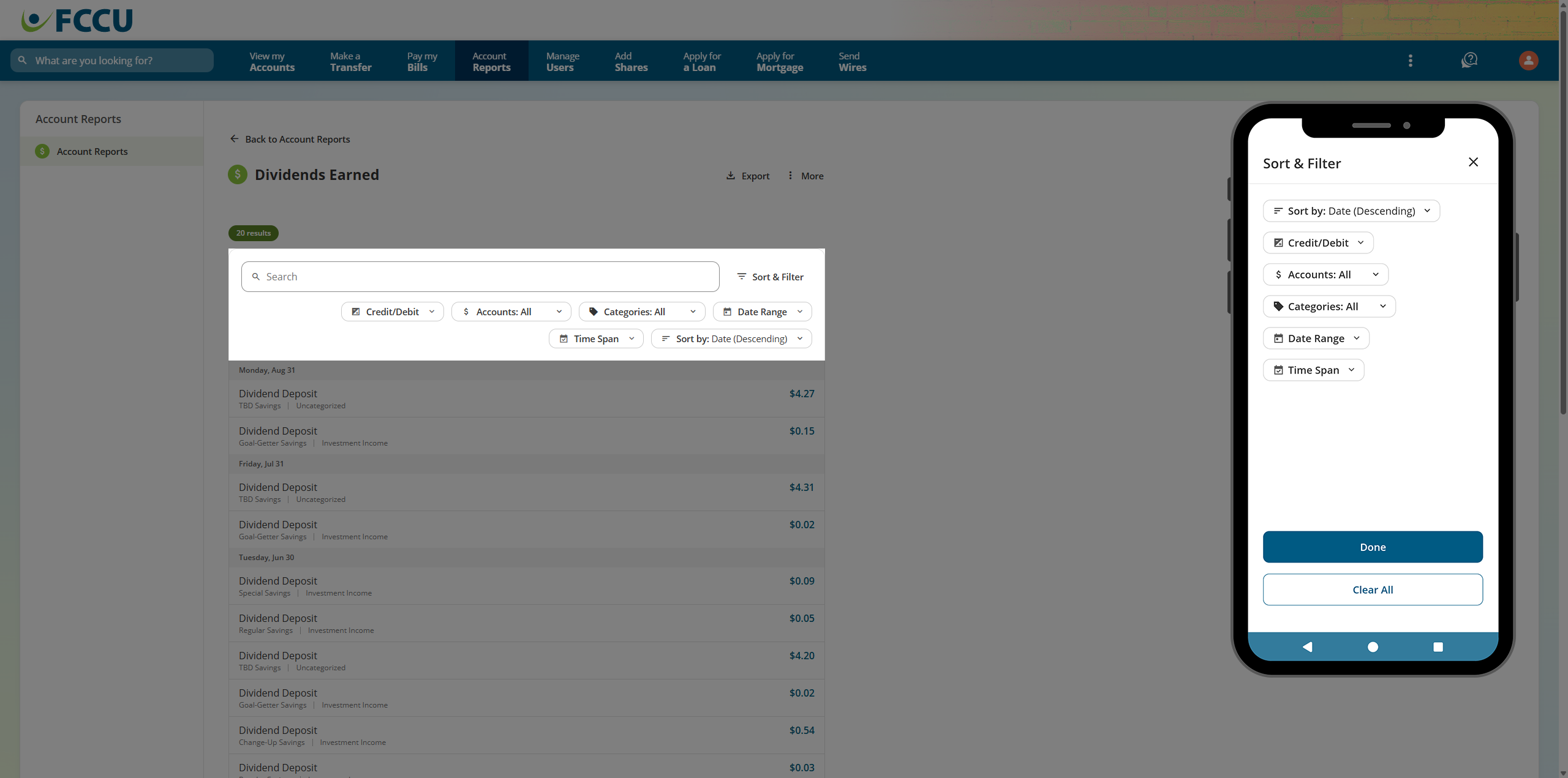The image size is (1568, 778).
Task: Click the Sort & Filter button
Action: click(x=771, y=277)
